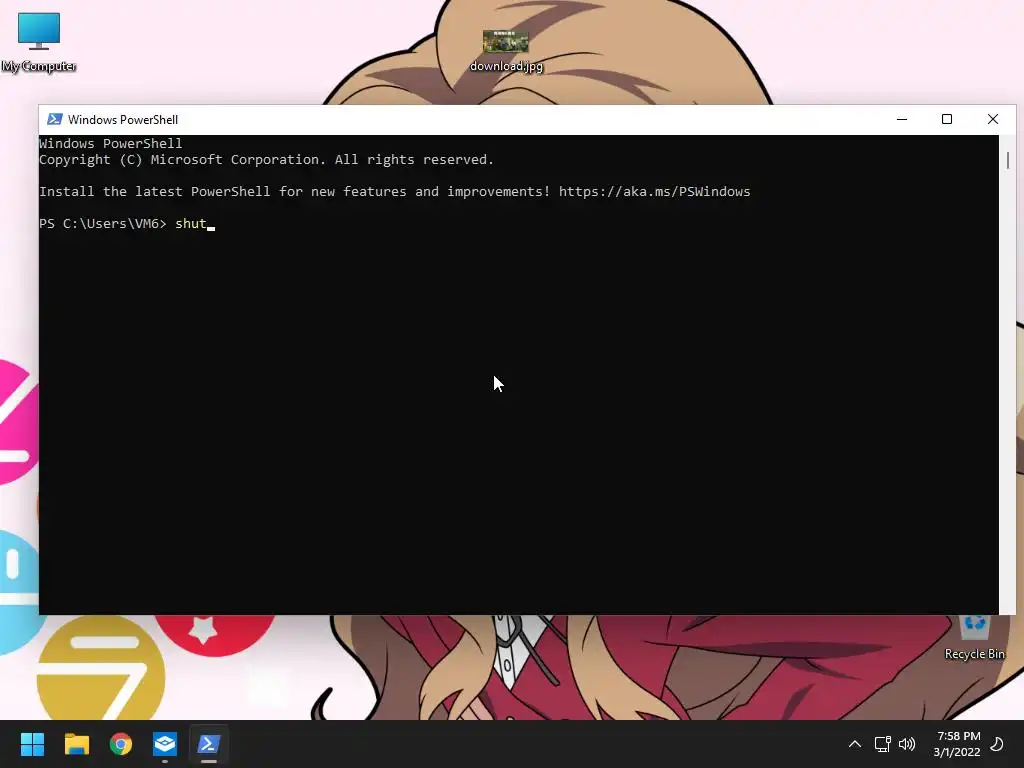Open the My Computer desktop icon
Viewport: 1024px width, 768px height.
tap(39, 42)
